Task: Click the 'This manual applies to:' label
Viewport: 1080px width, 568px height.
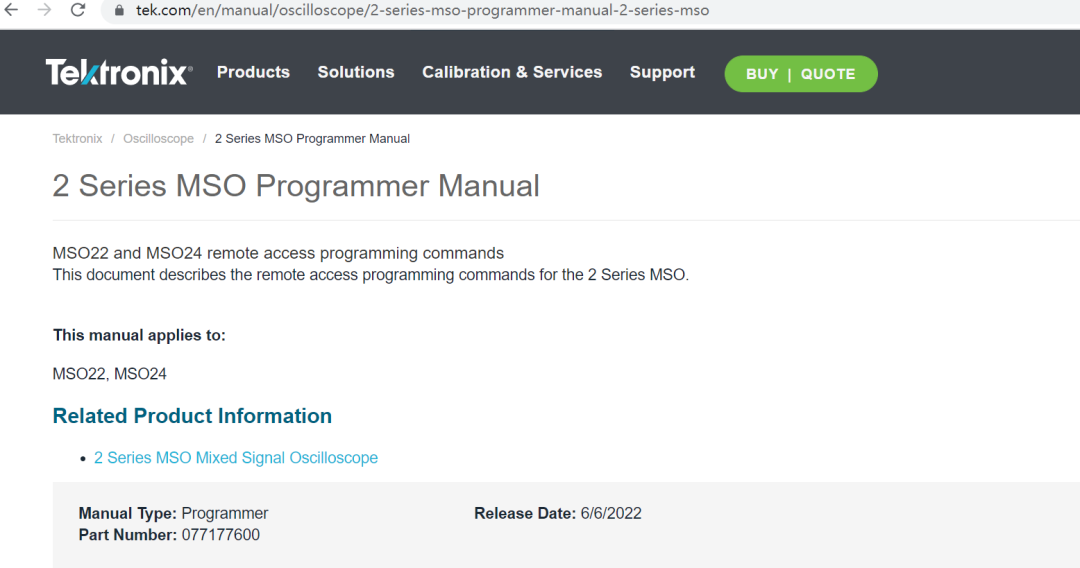Action: point(139,335)
